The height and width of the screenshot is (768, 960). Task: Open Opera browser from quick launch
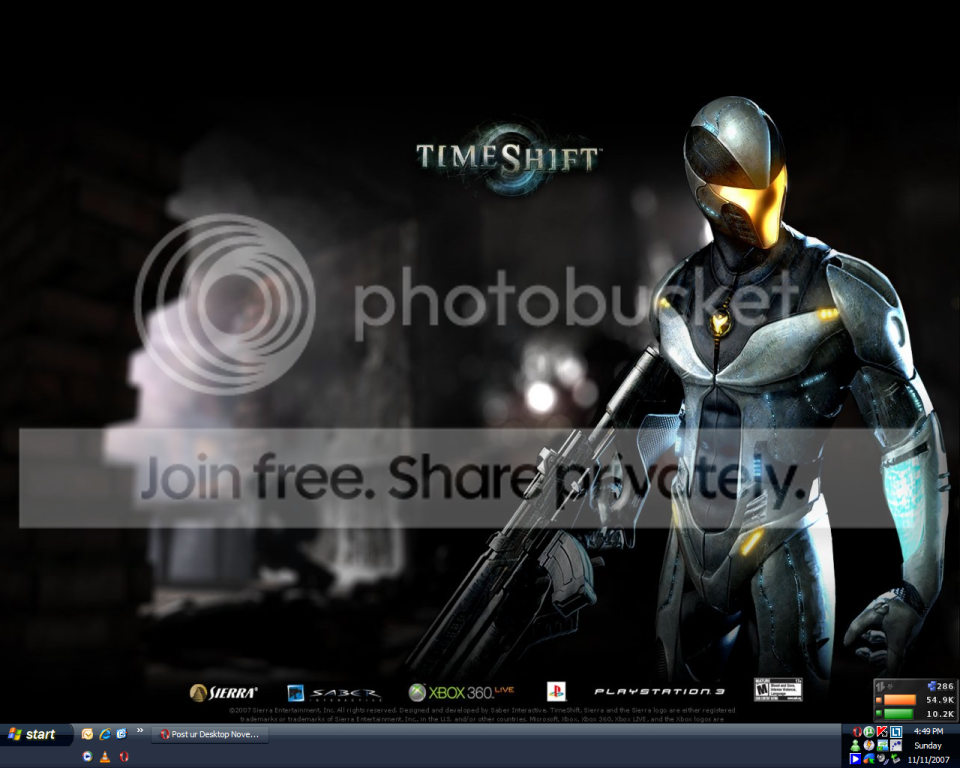pyautogui.click(x=124, y=756)
